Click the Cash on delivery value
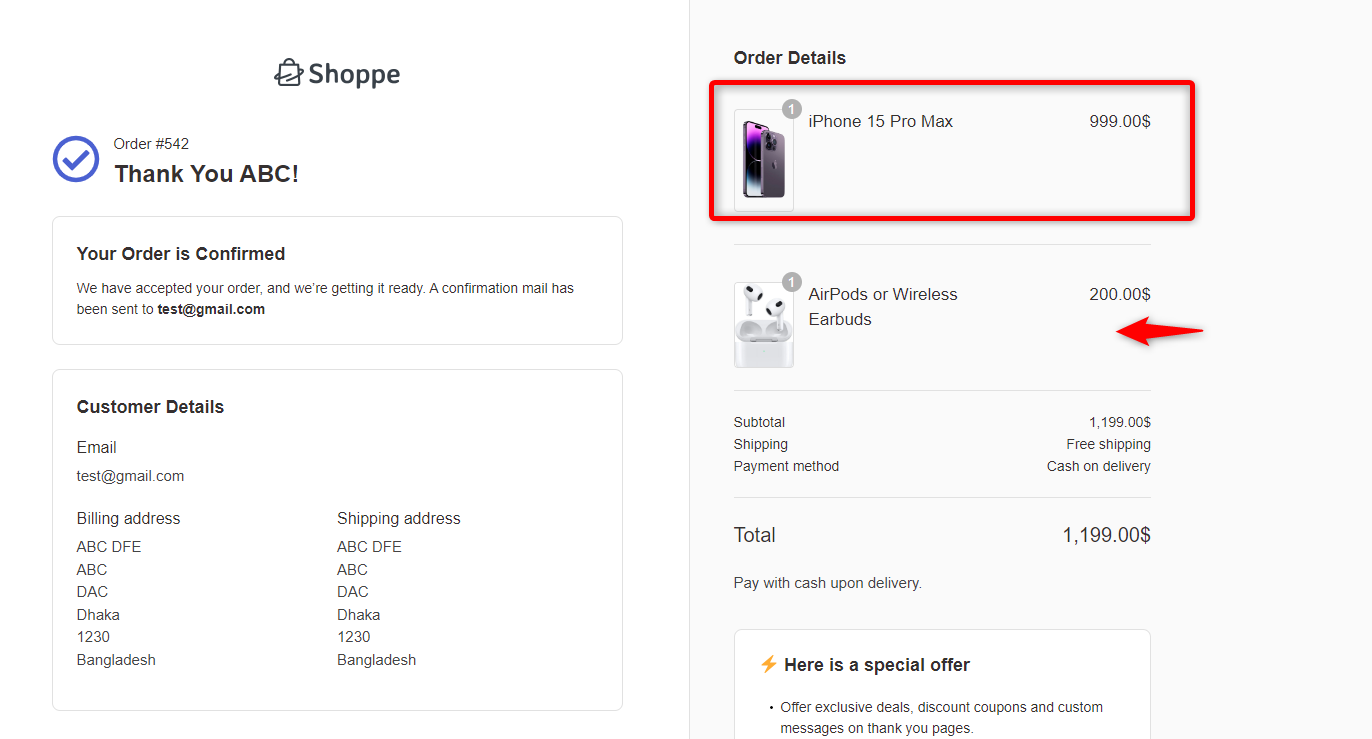 pos(1099,466)
